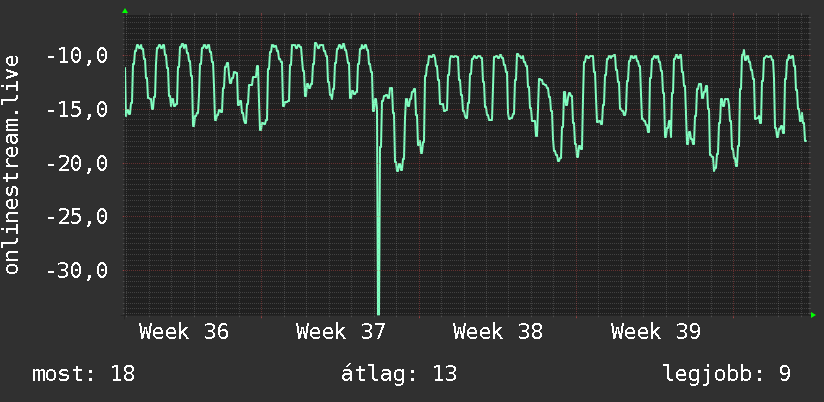
Task: Click the 'onlinestream.live' vertical label
Action: [x=11, y=164]
